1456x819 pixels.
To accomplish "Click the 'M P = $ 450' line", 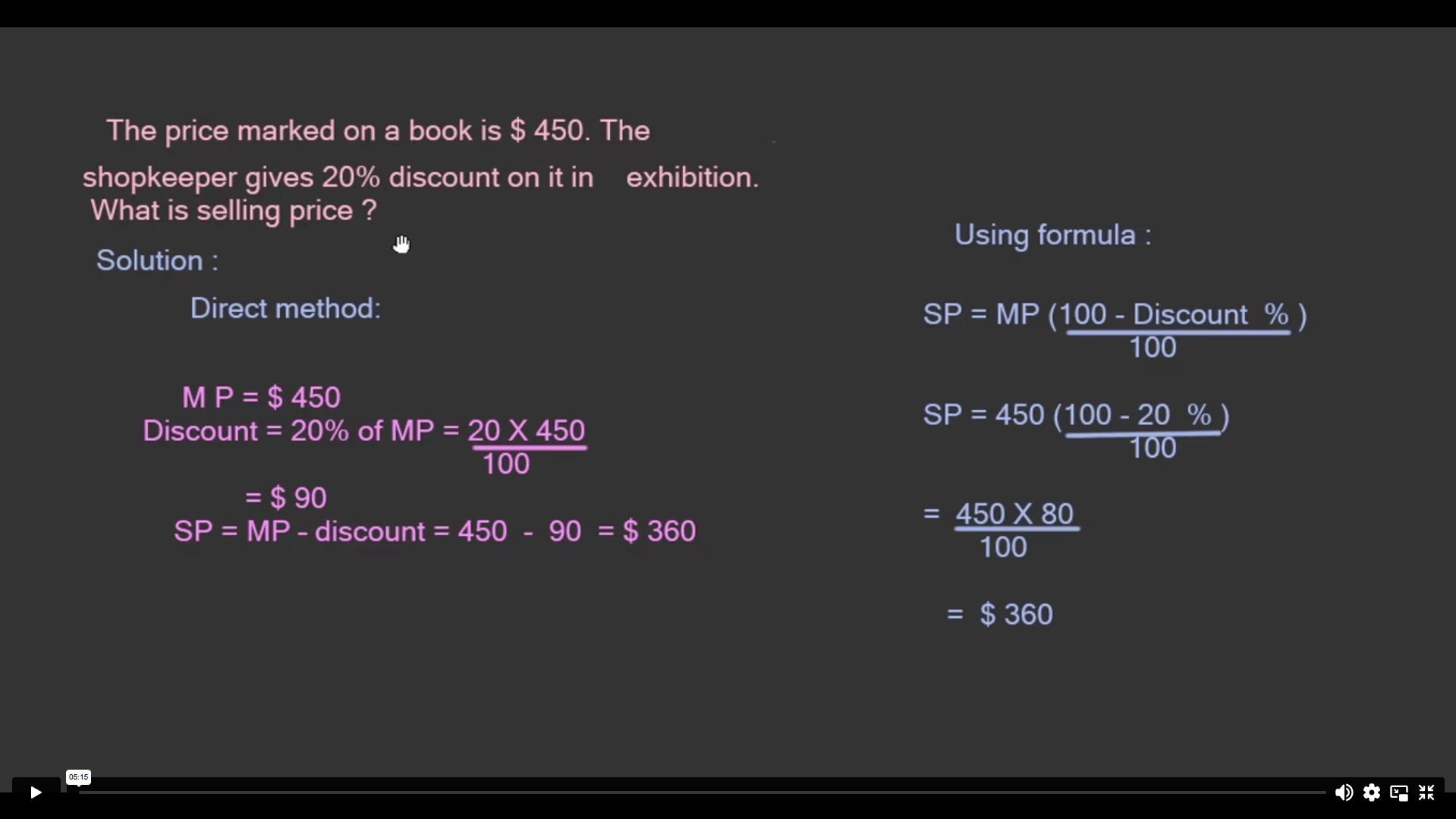I will point(261,398).
